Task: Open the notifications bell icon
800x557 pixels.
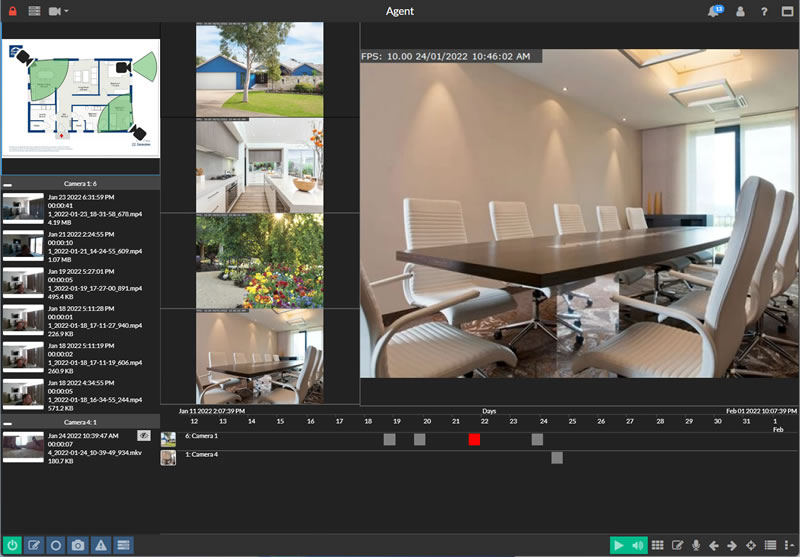Action: click(x=714, y=11)
